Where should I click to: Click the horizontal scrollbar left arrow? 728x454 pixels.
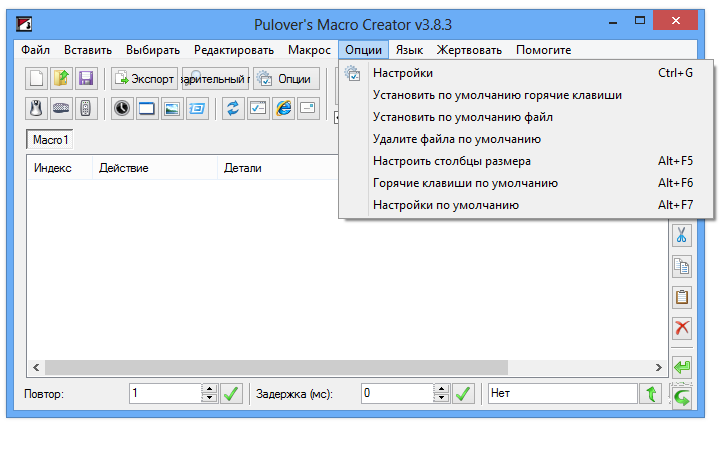pyautogui.click(x=36, y=368)
